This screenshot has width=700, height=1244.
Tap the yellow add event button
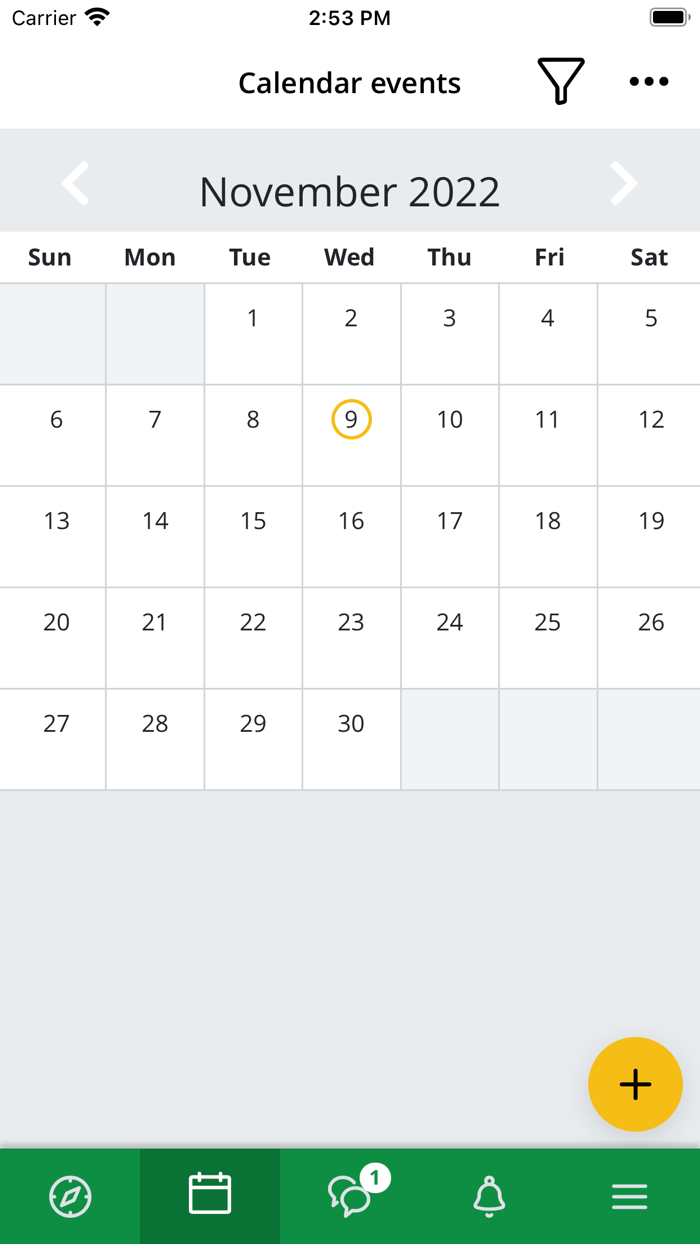tap(635, 1085)
